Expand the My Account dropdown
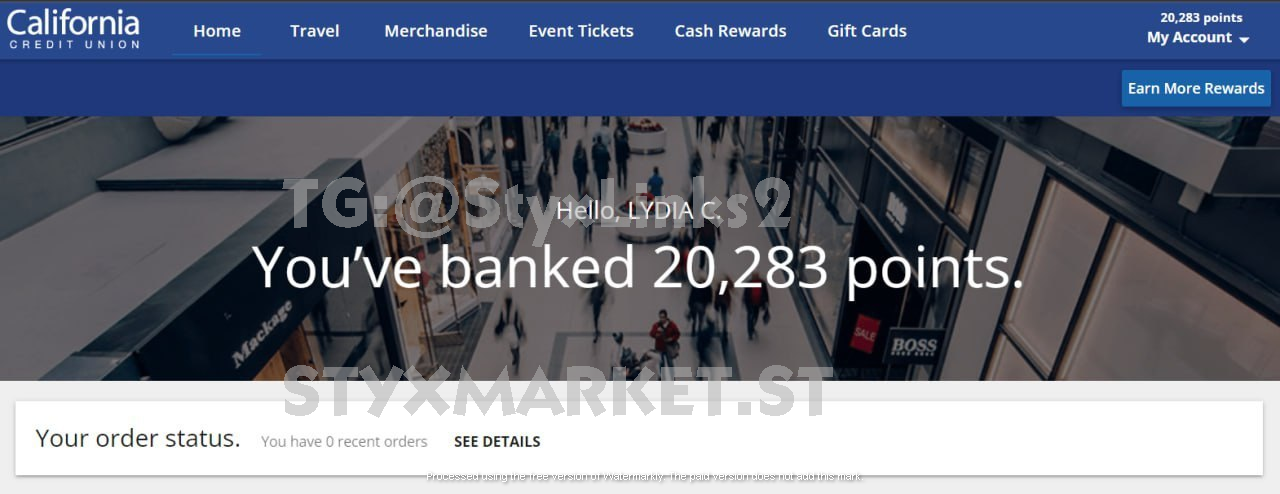The height and width of the screenshot is (494, 1280). click(x=1198, y=38)
